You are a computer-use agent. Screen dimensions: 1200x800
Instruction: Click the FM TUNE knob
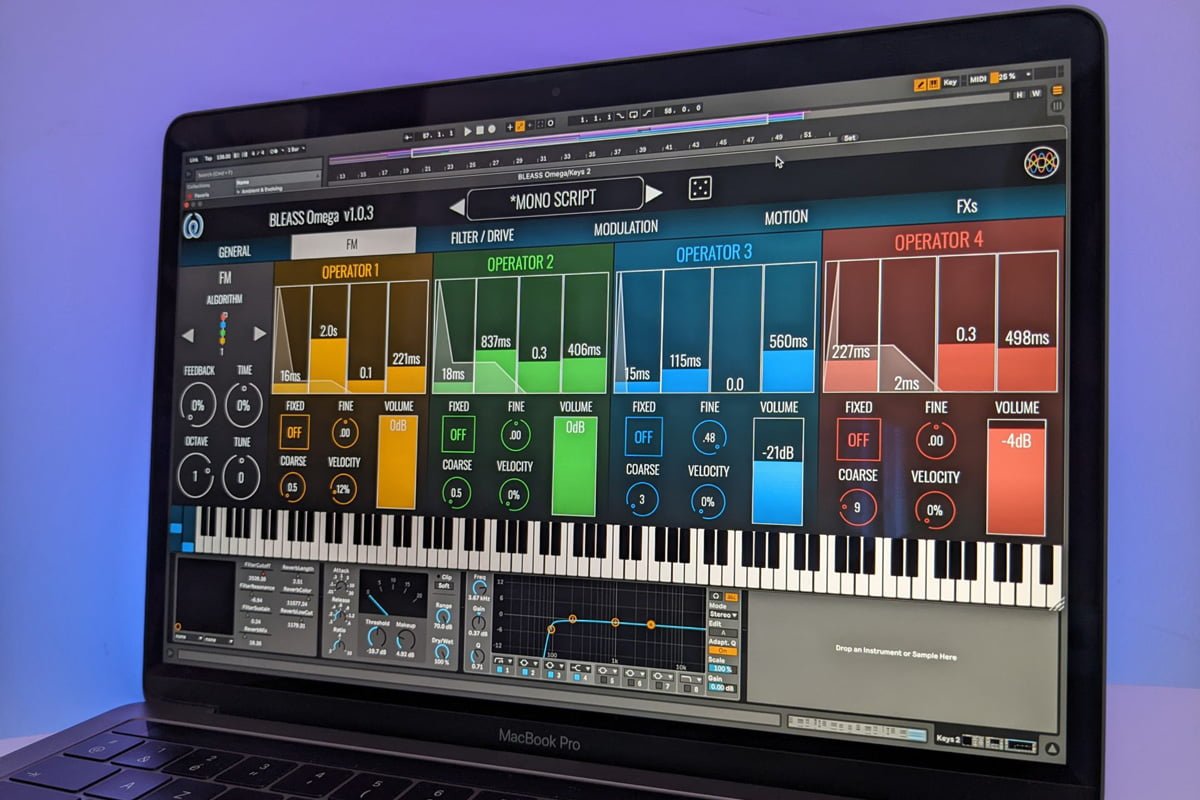[242, 476]
